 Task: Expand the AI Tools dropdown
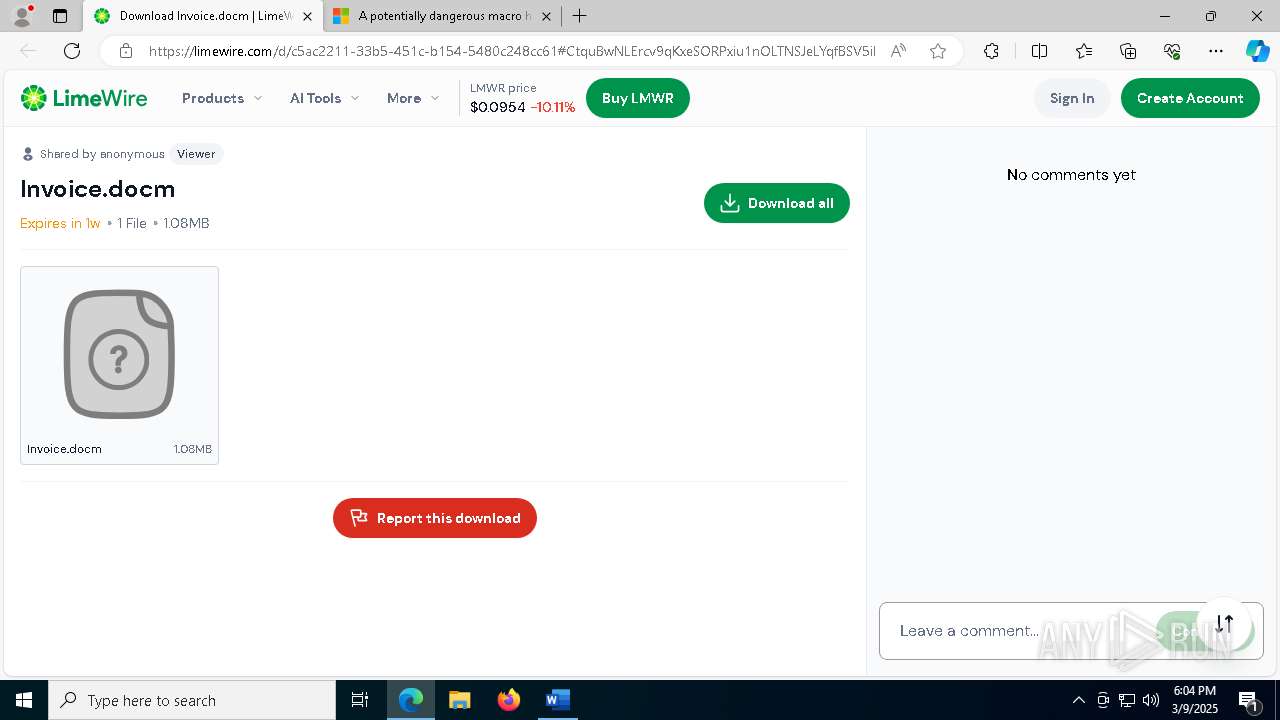[324, 98]
